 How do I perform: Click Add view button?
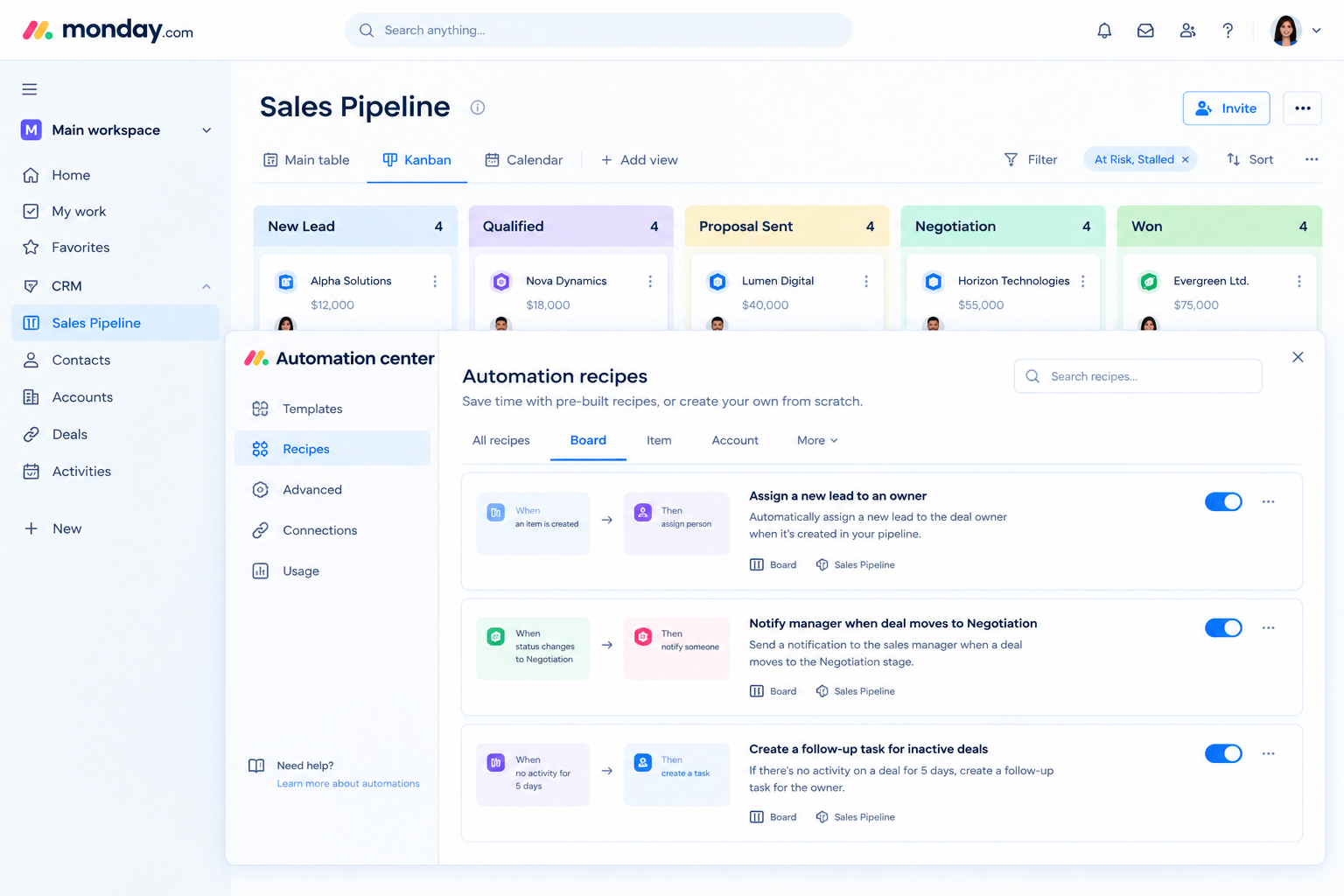[x=639, y=160]
